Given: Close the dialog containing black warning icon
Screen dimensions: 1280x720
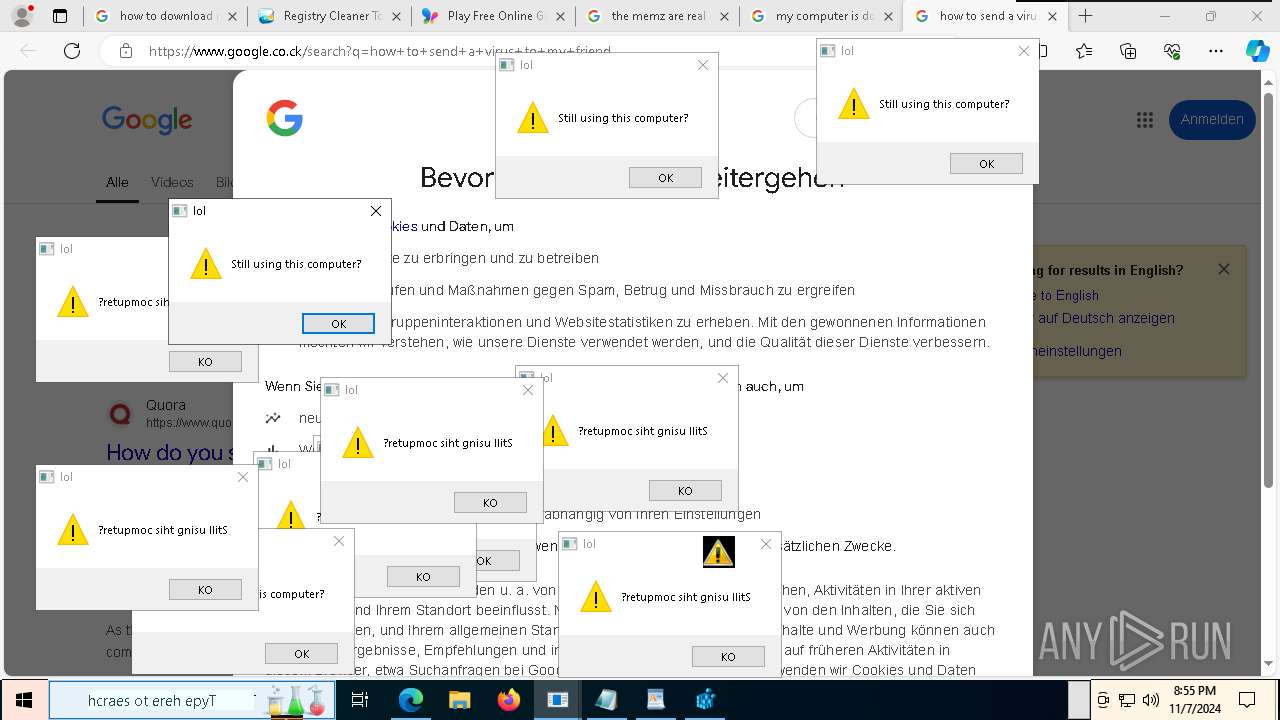Looking at the screenshot, I should 766,544.
